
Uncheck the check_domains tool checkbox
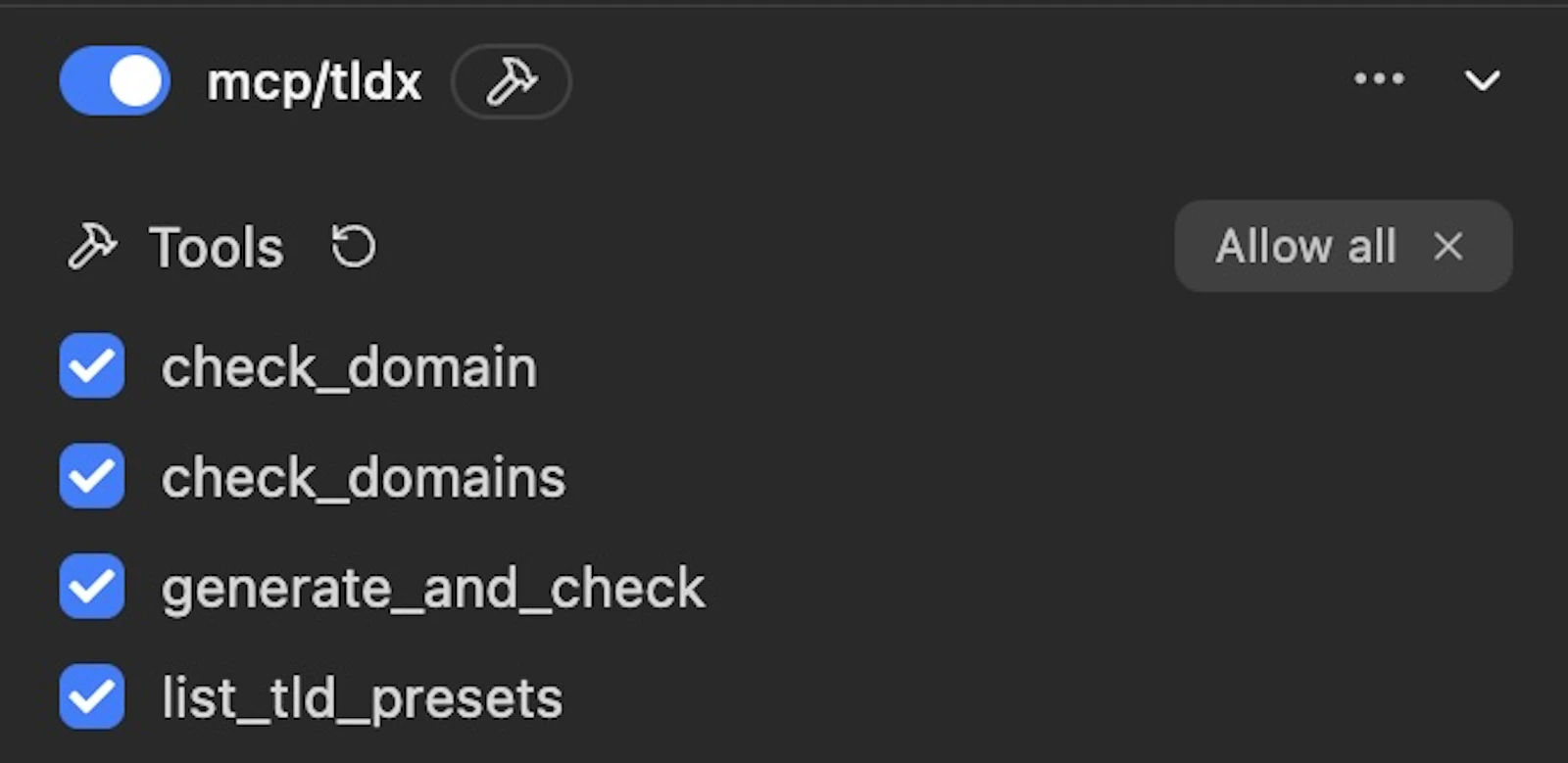point(91,477)
